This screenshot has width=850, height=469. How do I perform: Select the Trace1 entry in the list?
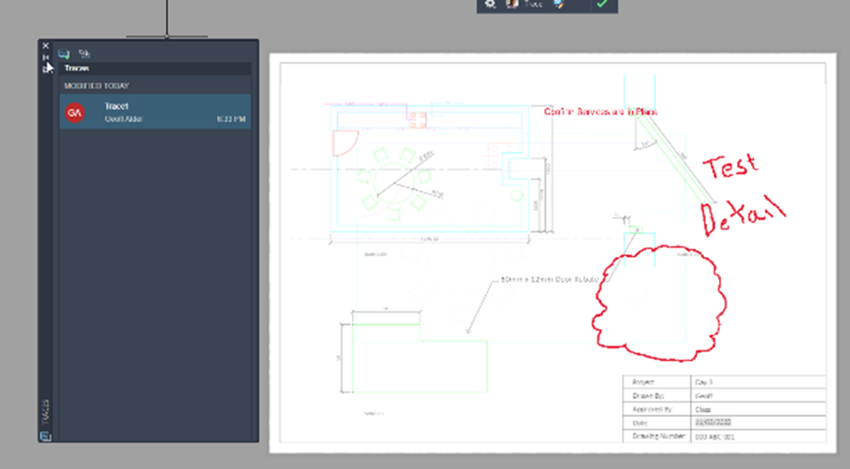tap(155, 112)
